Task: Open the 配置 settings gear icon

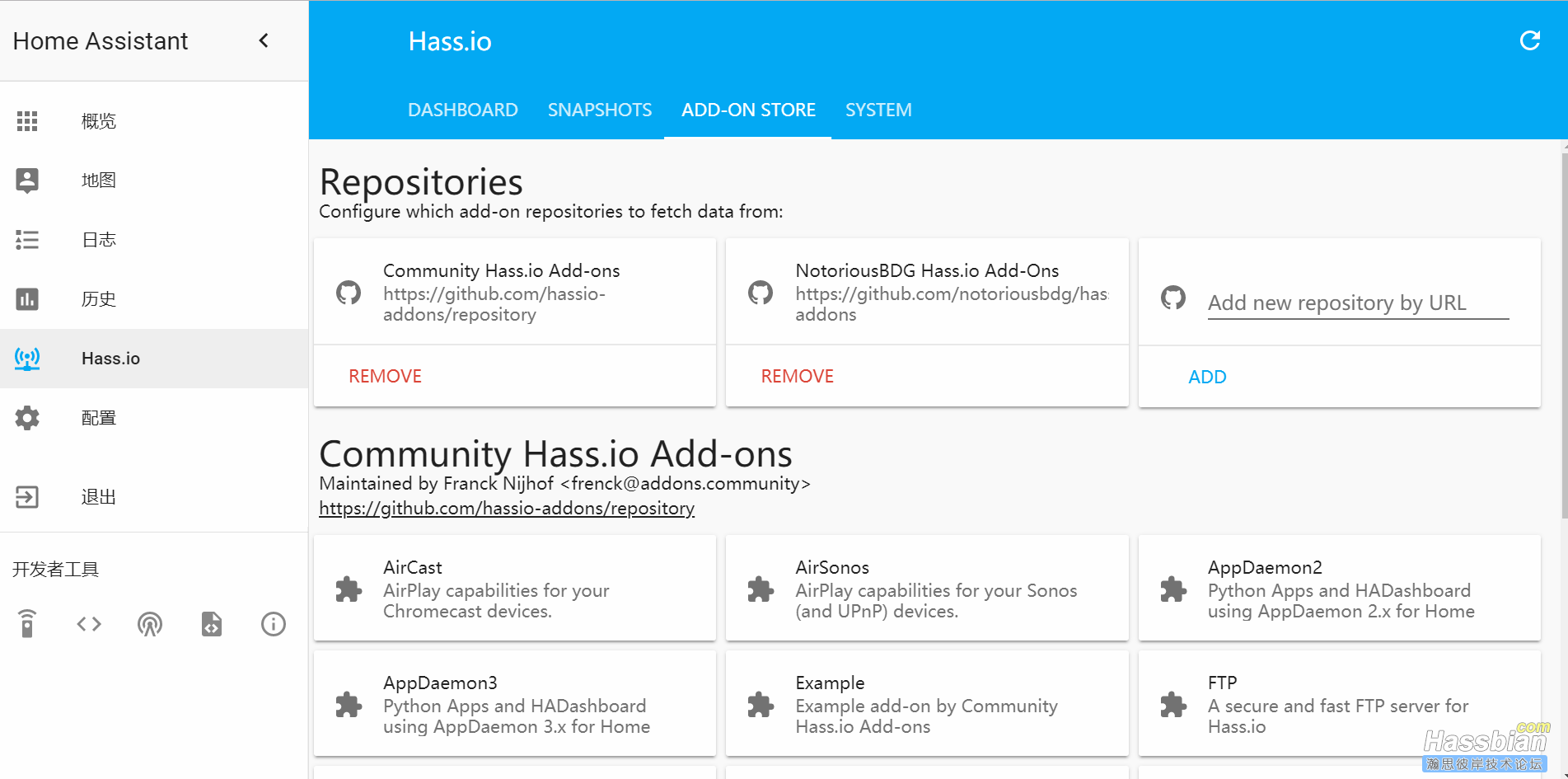Action: tap(27, 418)
